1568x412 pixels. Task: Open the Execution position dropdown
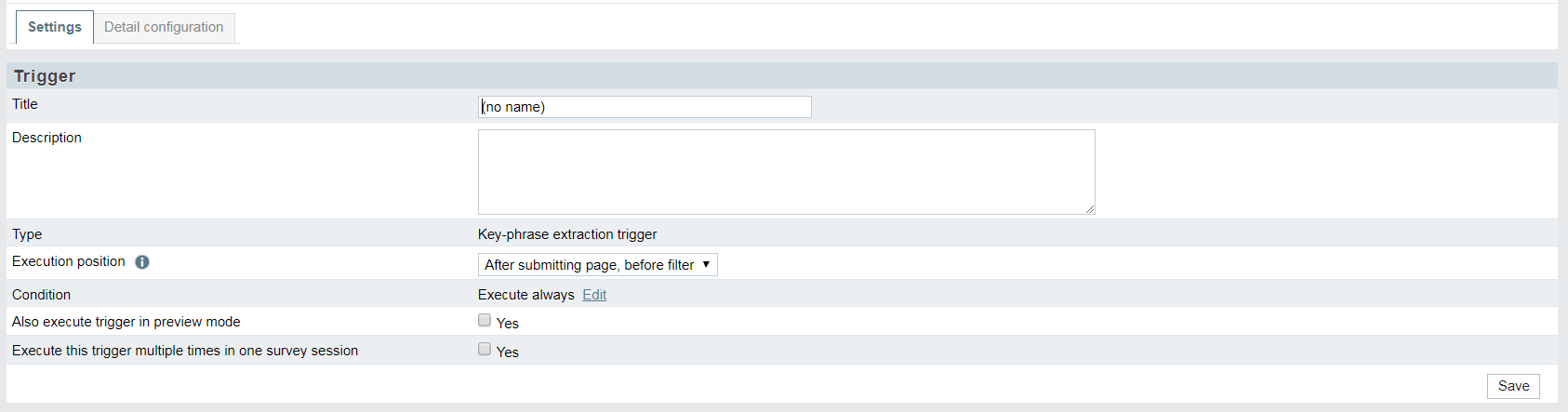[598, 265]
